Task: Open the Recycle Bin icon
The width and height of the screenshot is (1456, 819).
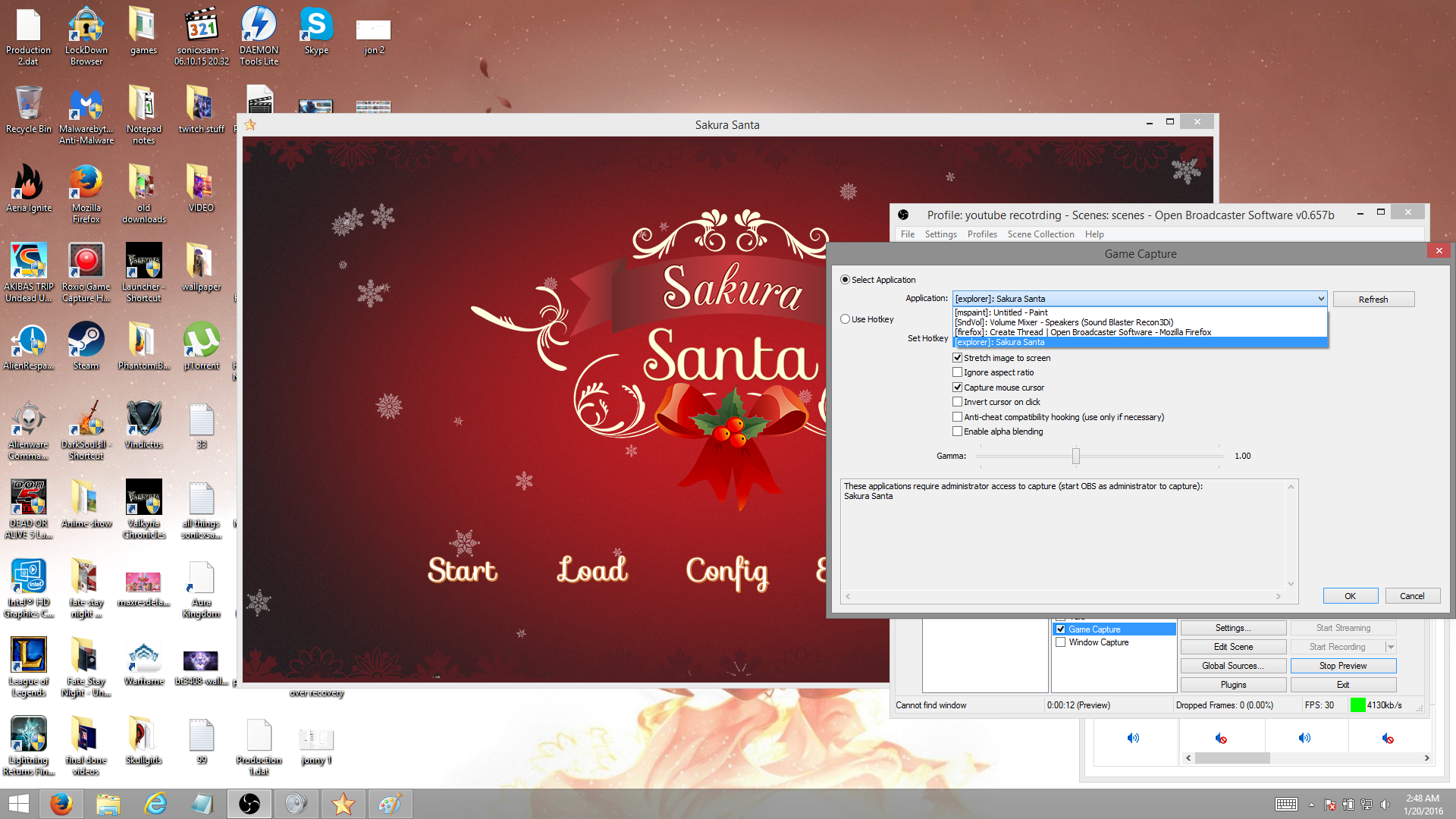Action: [29, 110]
